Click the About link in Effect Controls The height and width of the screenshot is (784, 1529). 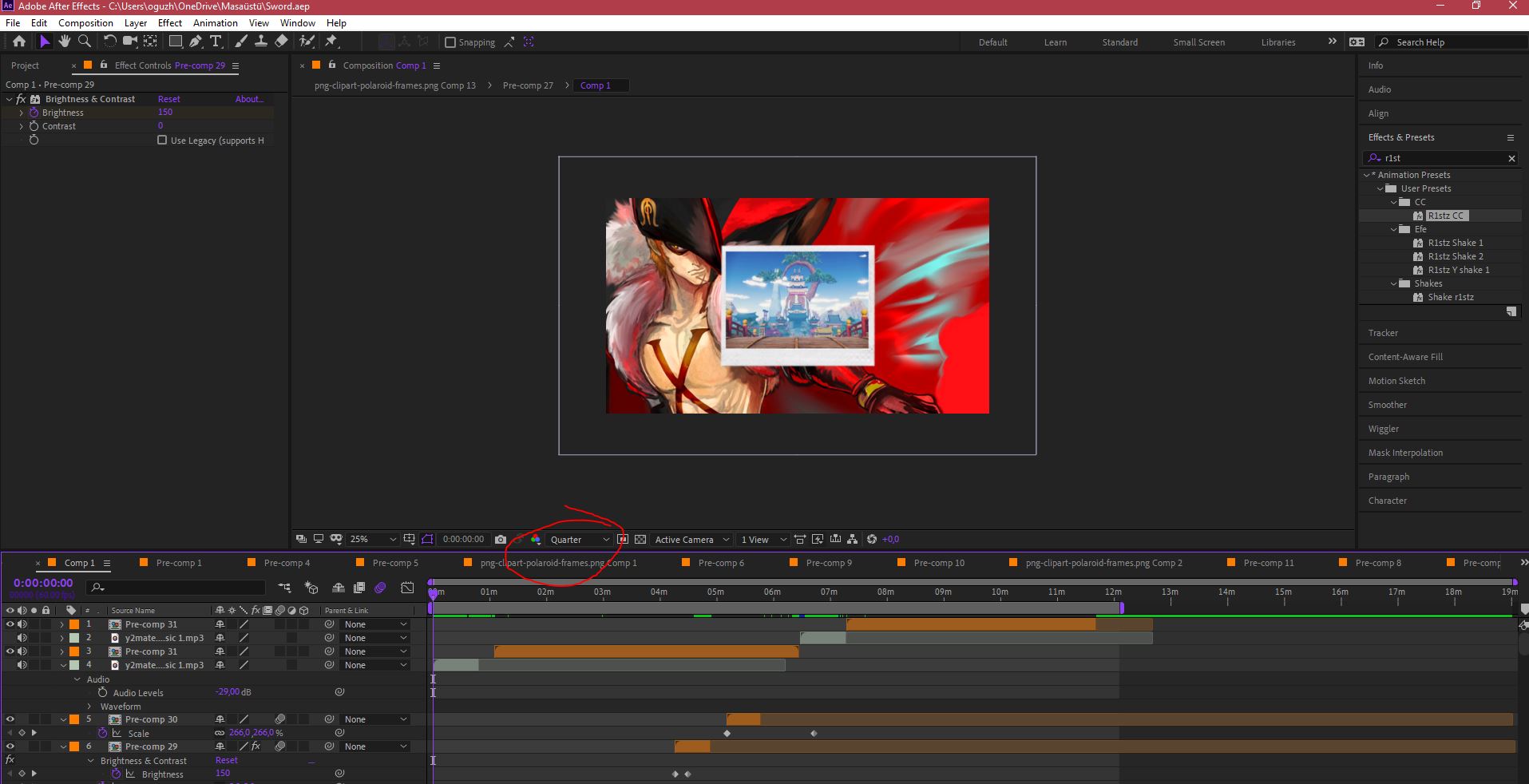[x=249, y=99]
